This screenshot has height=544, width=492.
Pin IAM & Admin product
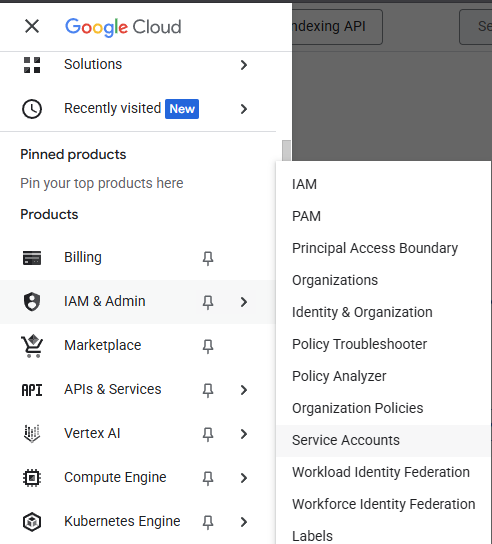(208, 302)
